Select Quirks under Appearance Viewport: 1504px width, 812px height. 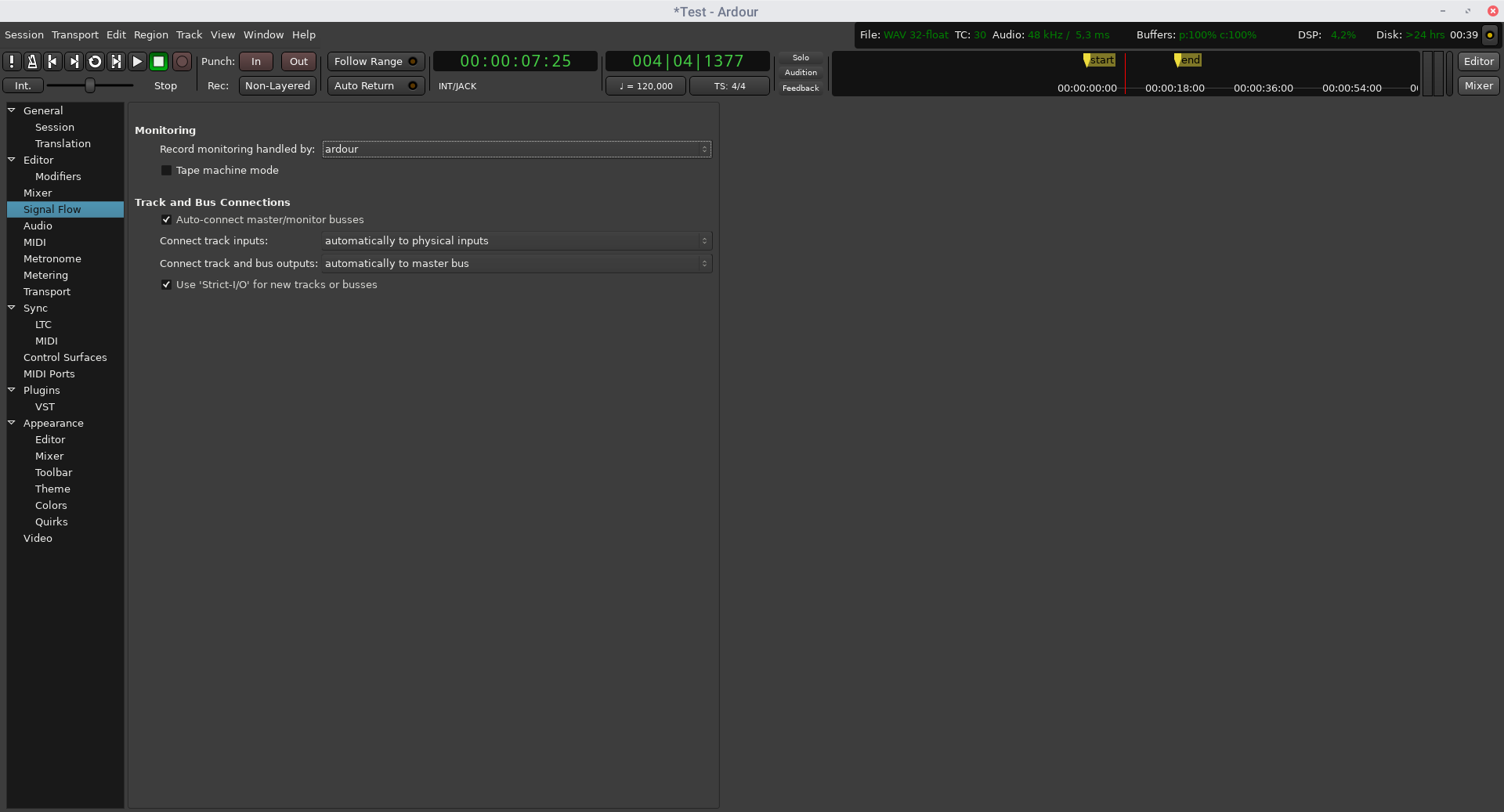pyautogui.click(x=51, y=521)
